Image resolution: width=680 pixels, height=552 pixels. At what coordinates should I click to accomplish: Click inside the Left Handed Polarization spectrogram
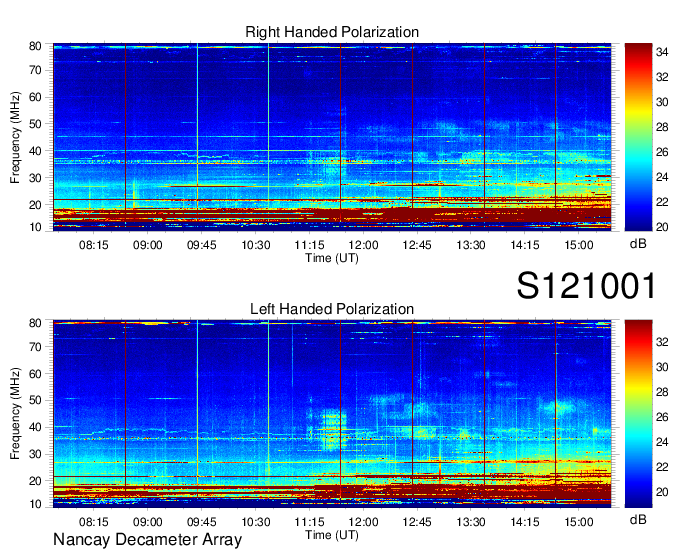pyautogui.click(x=332, y=414)
